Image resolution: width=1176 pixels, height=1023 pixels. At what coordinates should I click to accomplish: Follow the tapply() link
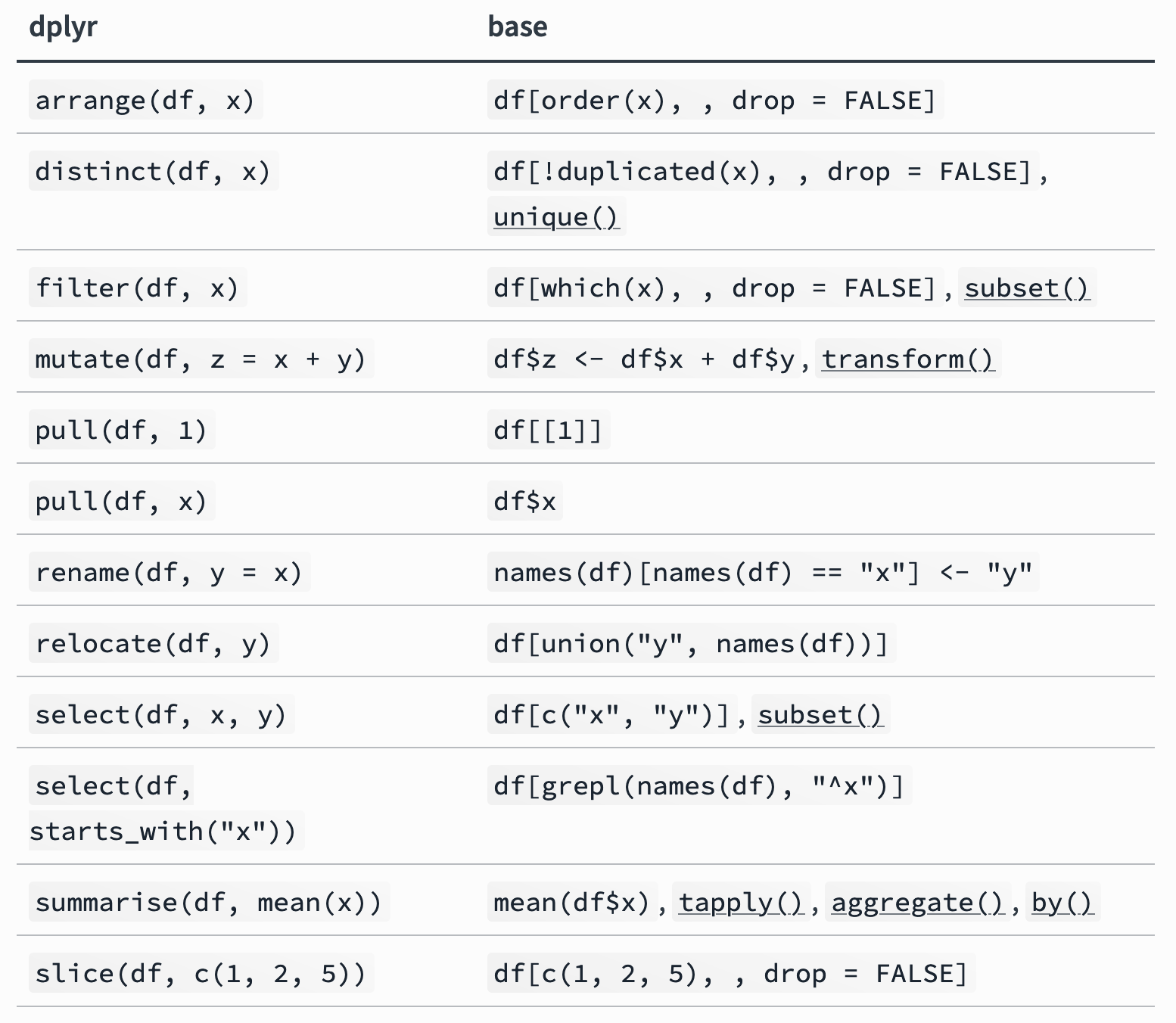pyautogui.click(x=740, y=903)
